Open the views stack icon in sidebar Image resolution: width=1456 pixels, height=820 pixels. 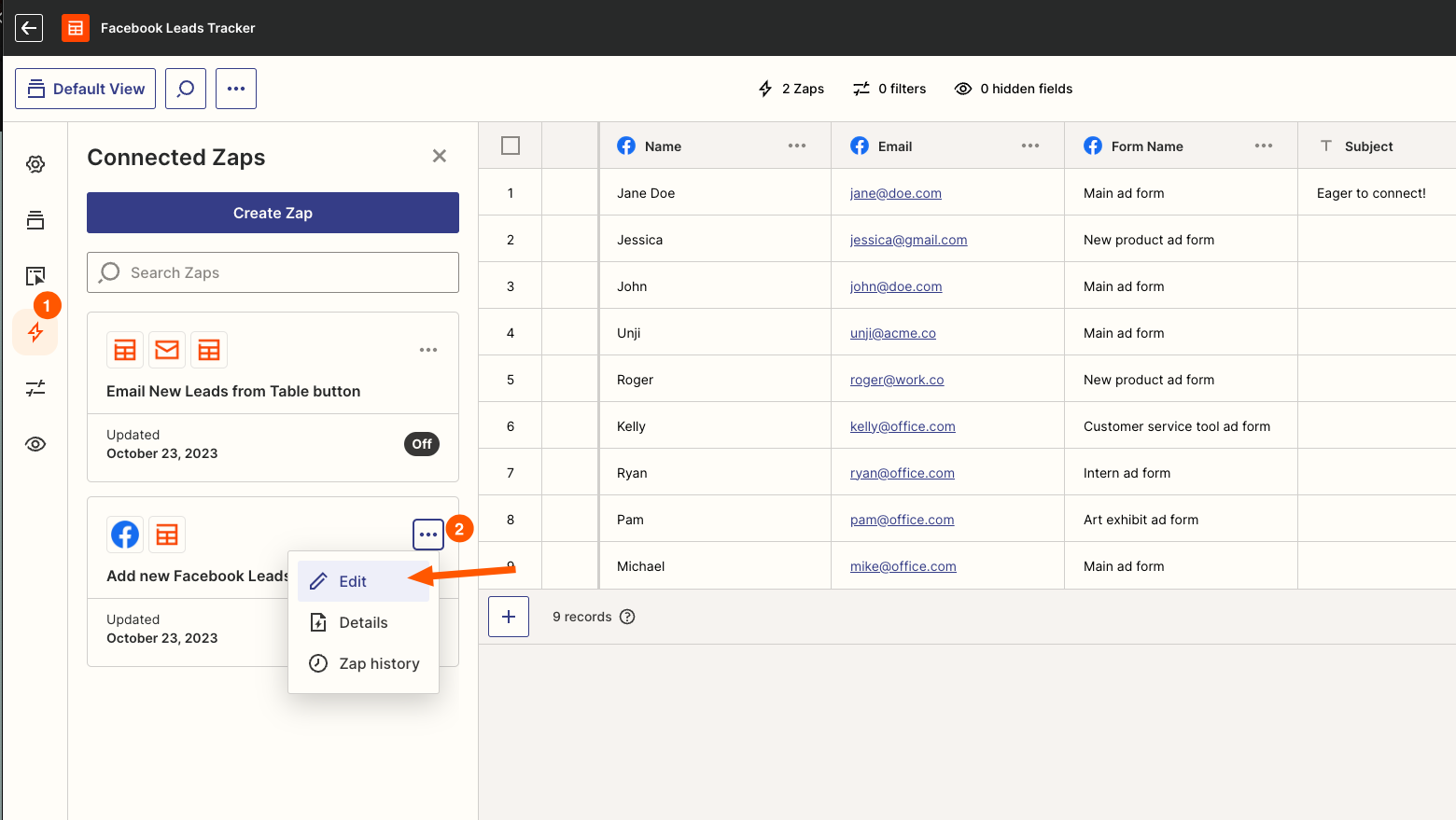35,220
